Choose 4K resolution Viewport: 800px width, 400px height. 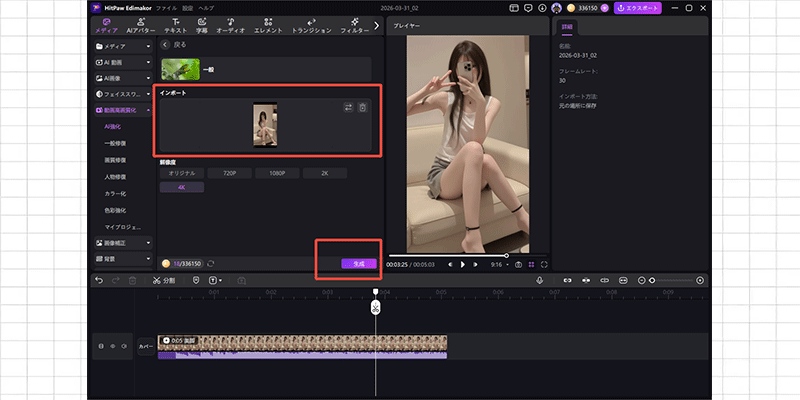coord(182,187)
